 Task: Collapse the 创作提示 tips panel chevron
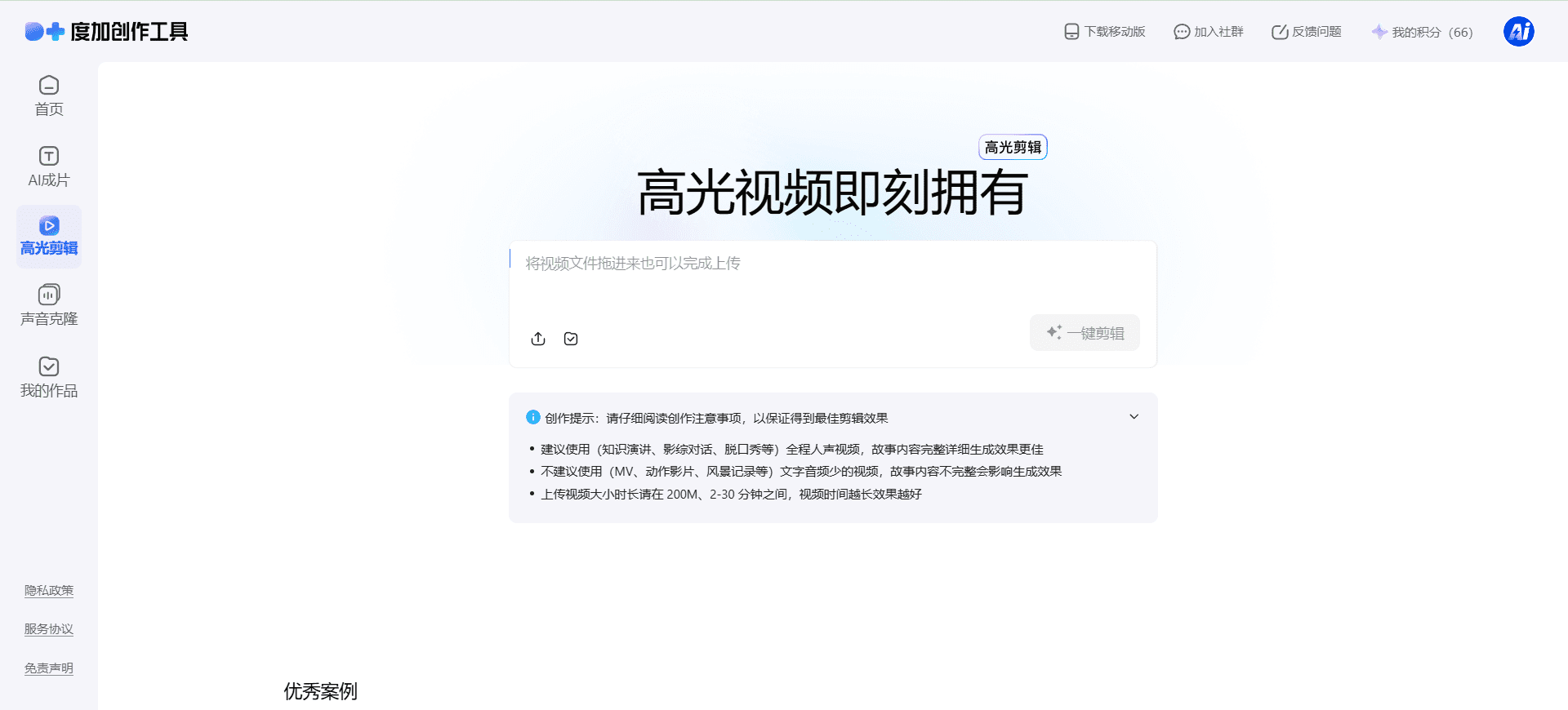pyautogui.click(x=1134, y=417)
